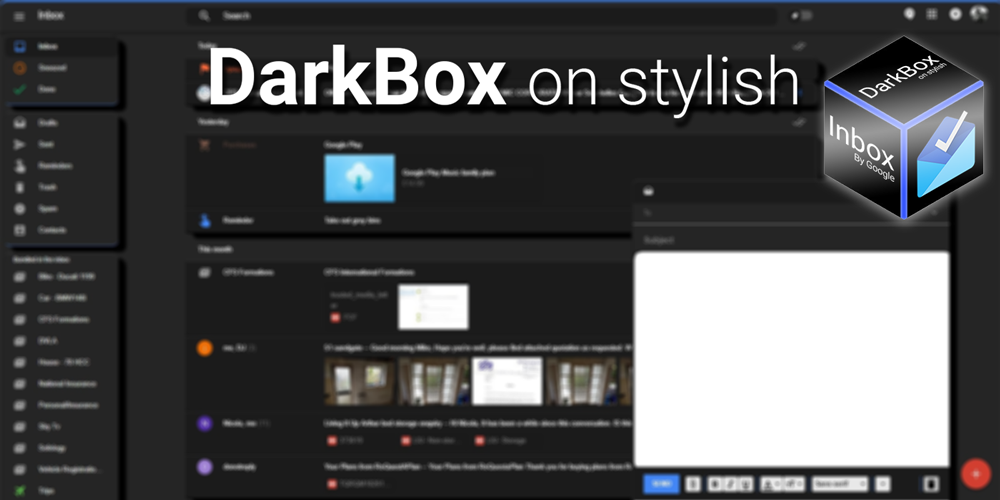Viewport: 1000px width, 500px height.
Task: Toggle the pinned items switch
Action: [x=802, y=15]
